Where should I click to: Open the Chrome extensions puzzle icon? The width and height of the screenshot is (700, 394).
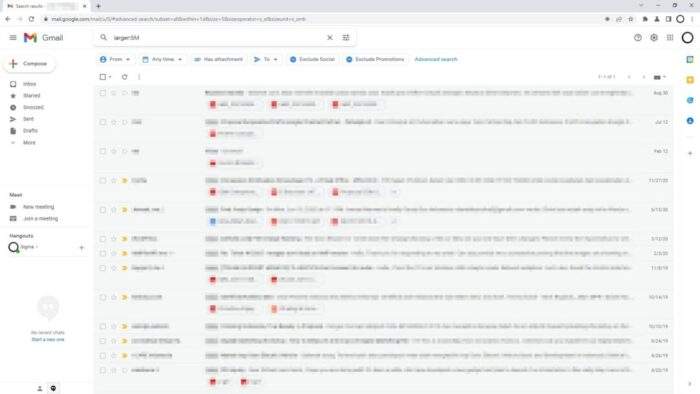pos(645,19)
